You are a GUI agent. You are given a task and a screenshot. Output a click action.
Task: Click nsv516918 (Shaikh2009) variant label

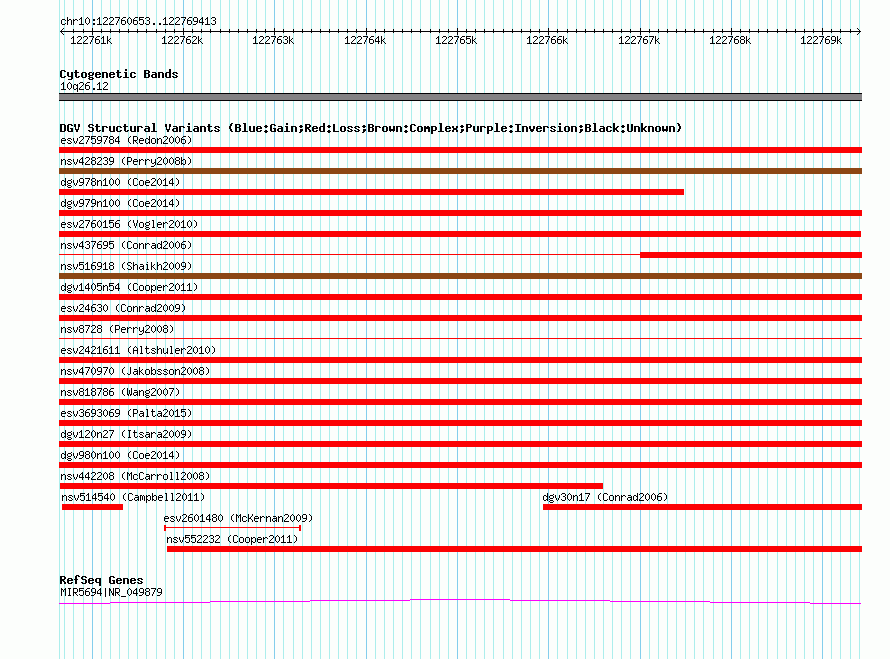pos(126,266)
